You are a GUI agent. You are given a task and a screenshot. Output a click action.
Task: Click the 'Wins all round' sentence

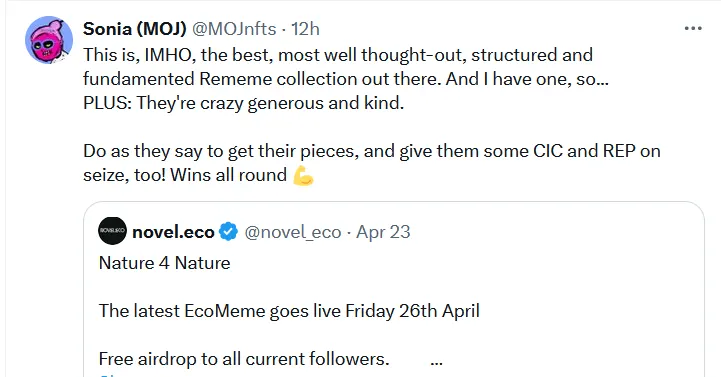tap(229, 175)
